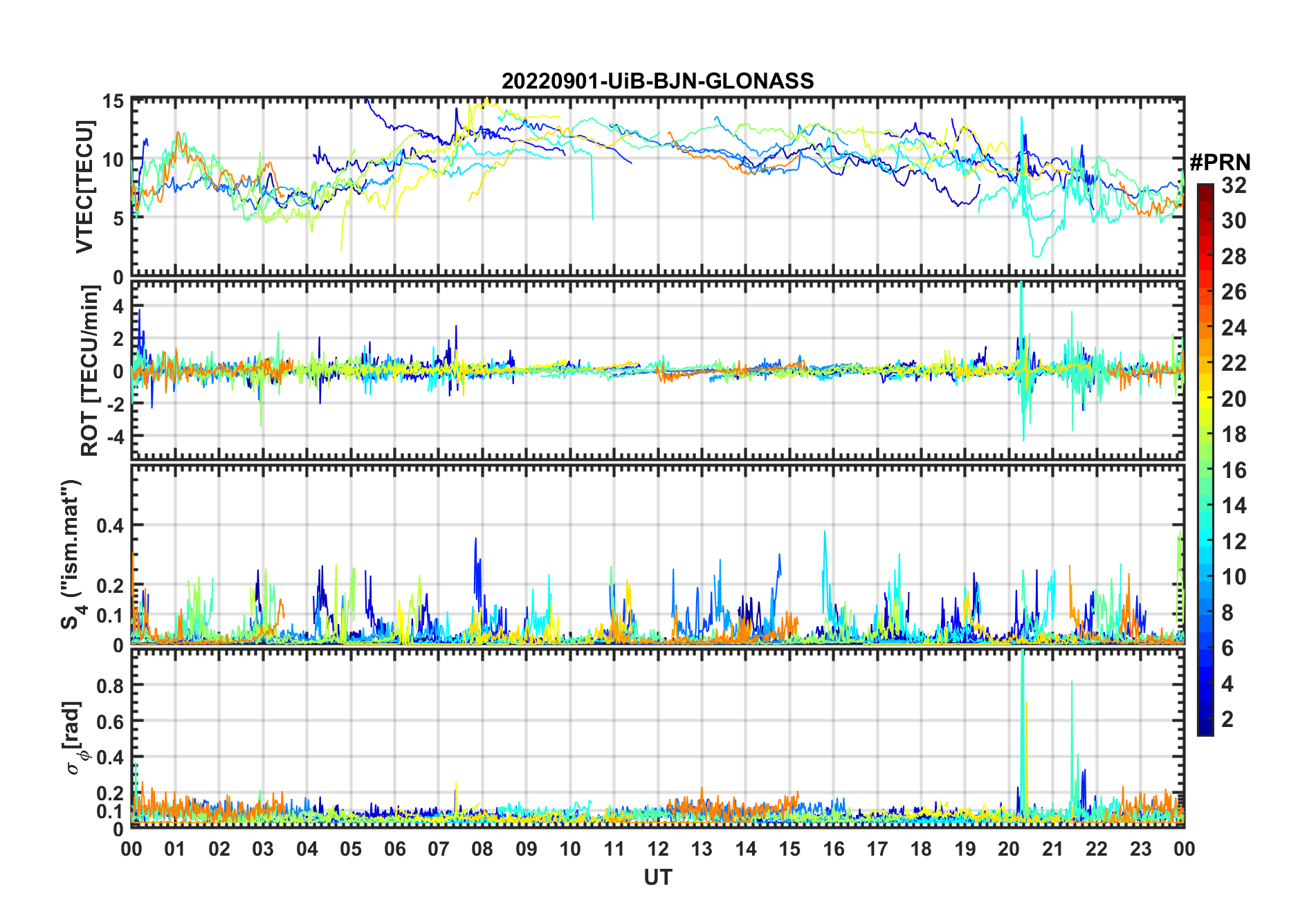Viewport: 1316px width, 920px height.
Task: Click x-axis tick label 12
Action: (x=657, y=849)
